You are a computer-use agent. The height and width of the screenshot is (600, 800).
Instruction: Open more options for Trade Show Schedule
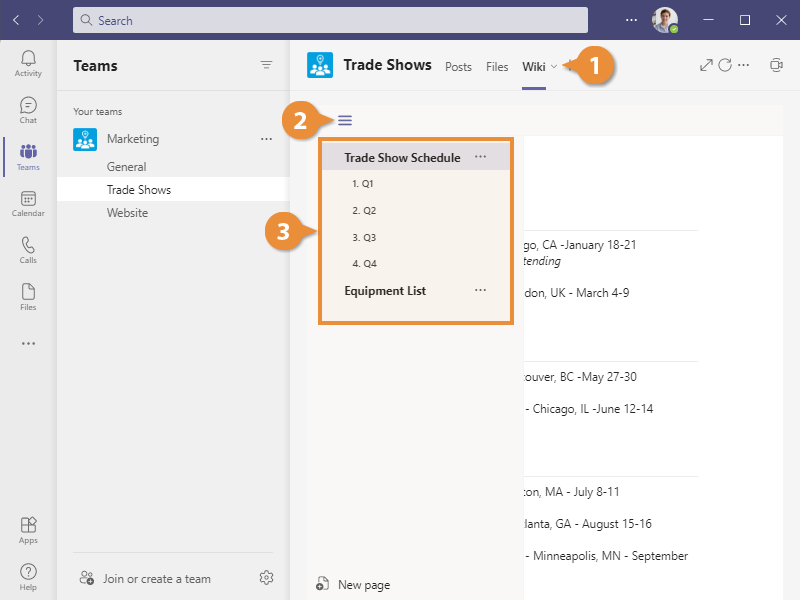[x=480, y=157]
